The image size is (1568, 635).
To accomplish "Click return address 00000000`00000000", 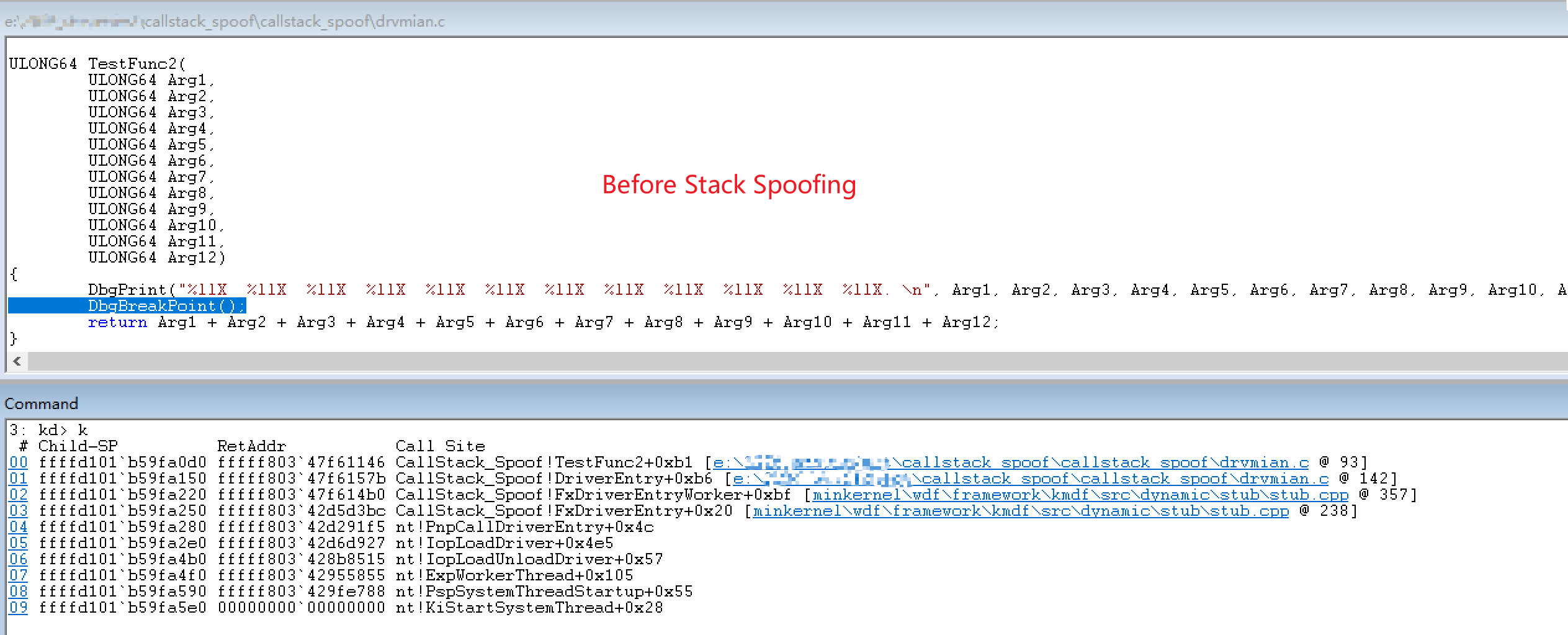I will point(301,608).
